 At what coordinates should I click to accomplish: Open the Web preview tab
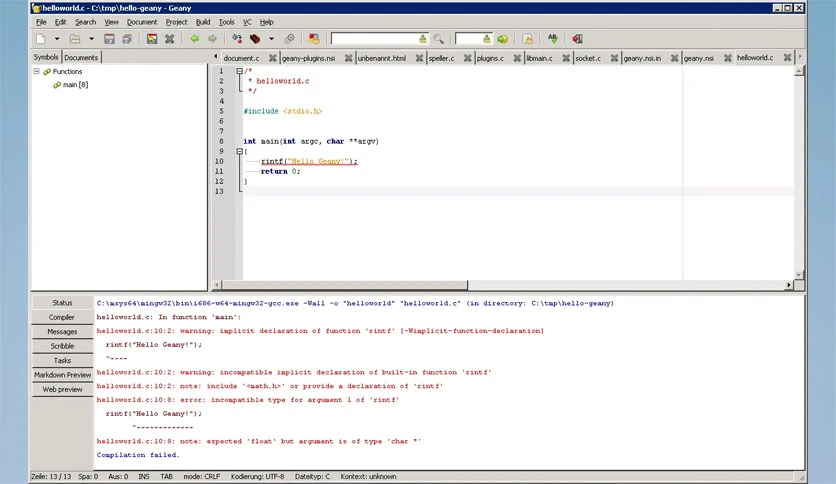[x=62, y=389]
